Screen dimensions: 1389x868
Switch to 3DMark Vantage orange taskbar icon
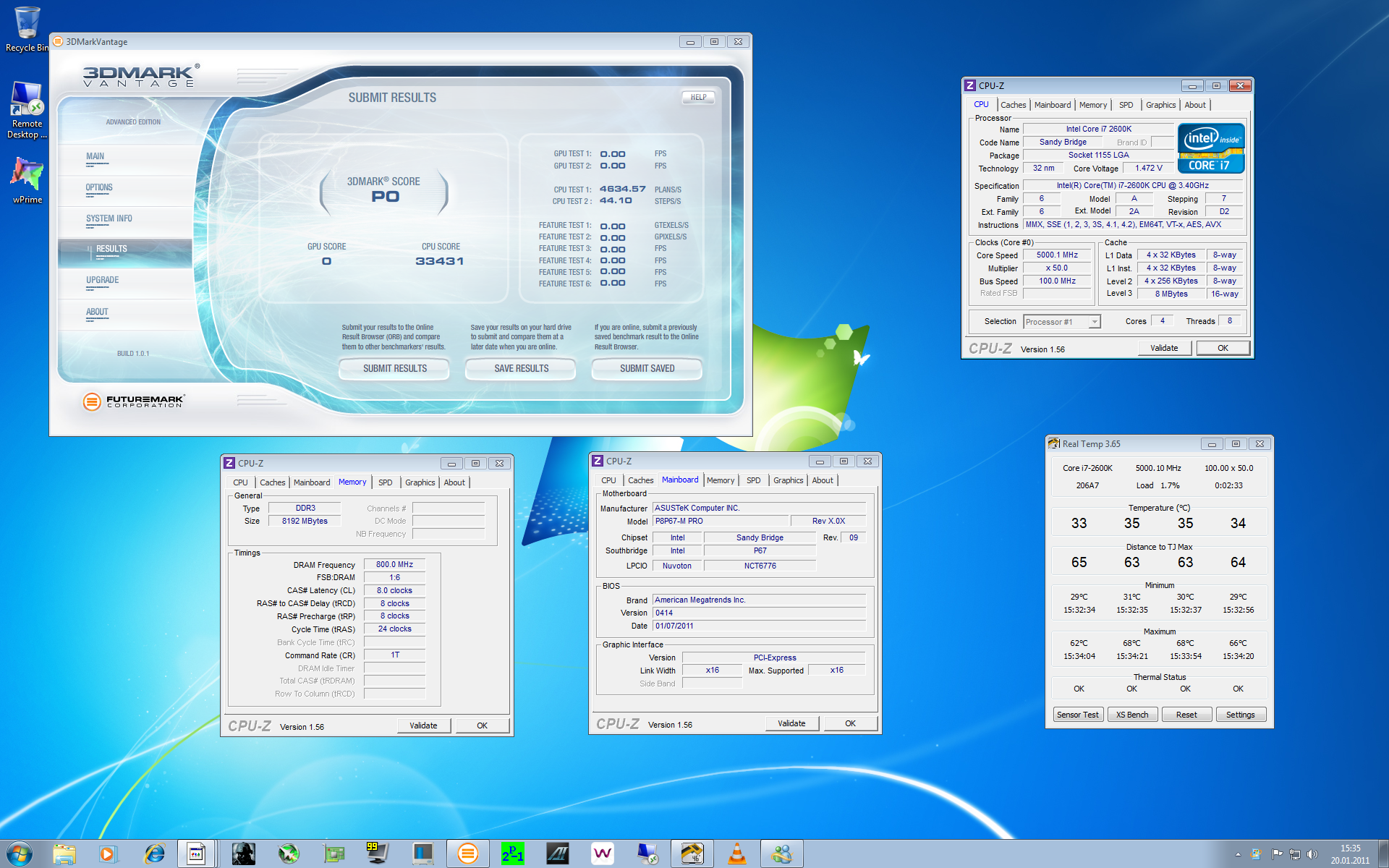[467, 854]
